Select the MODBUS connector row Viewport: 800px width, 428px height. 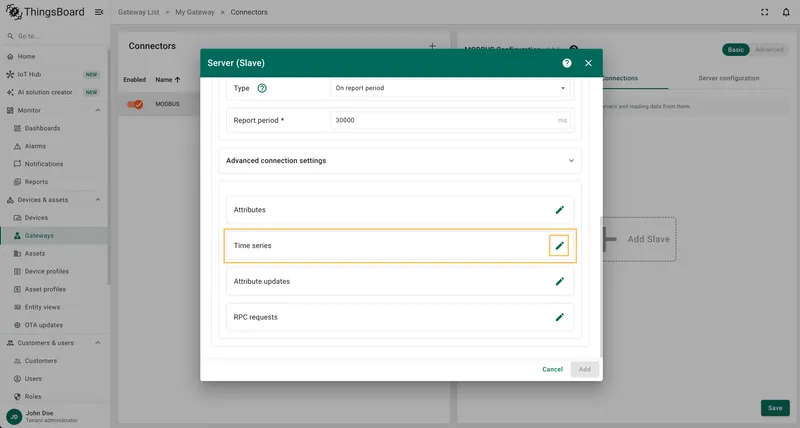pos(168,104)
